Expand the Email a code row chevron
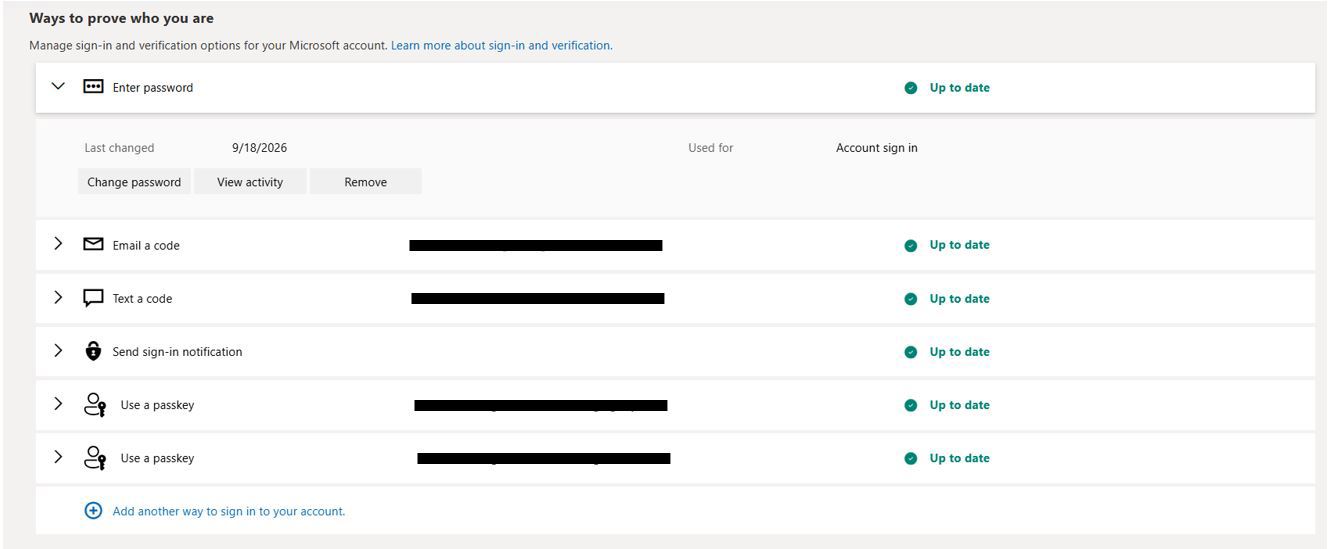The height and width of the screenshot is (549, 1330). (x=58, y=244)
